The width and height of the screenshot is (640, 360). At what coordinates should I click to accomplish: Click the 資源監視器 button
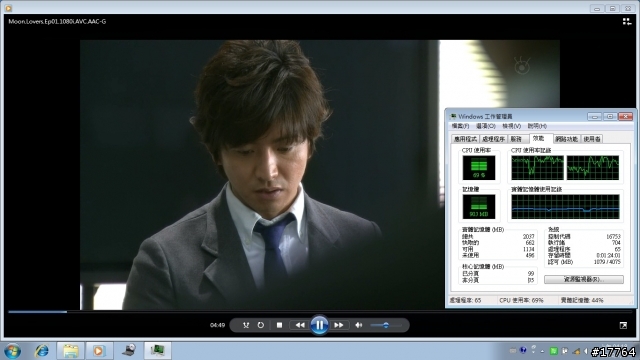584,280
